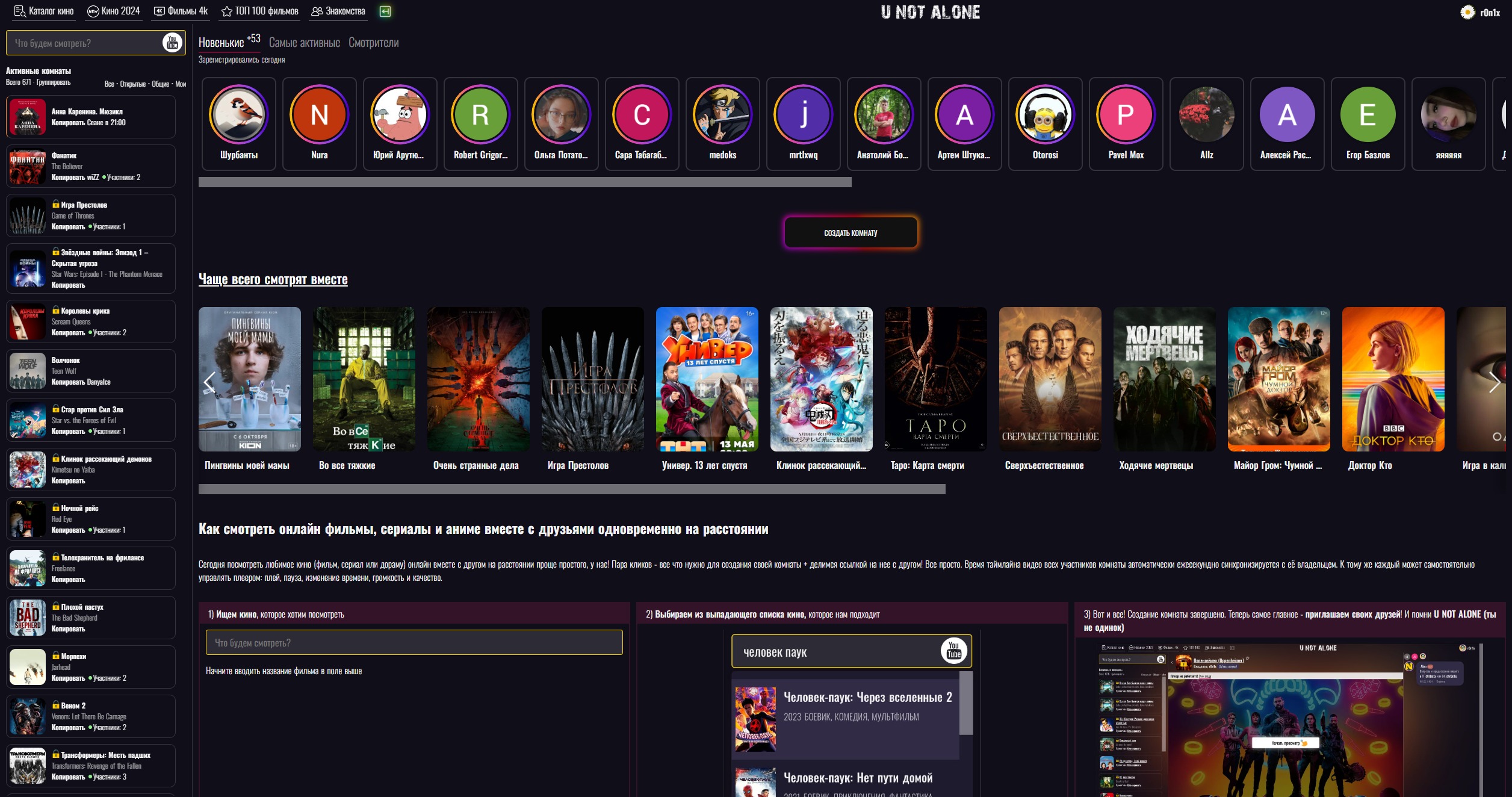This screenshot has width=1512, height=797.
Task: Switch to the Самые активные tab
Action: [x=305, y=43]
